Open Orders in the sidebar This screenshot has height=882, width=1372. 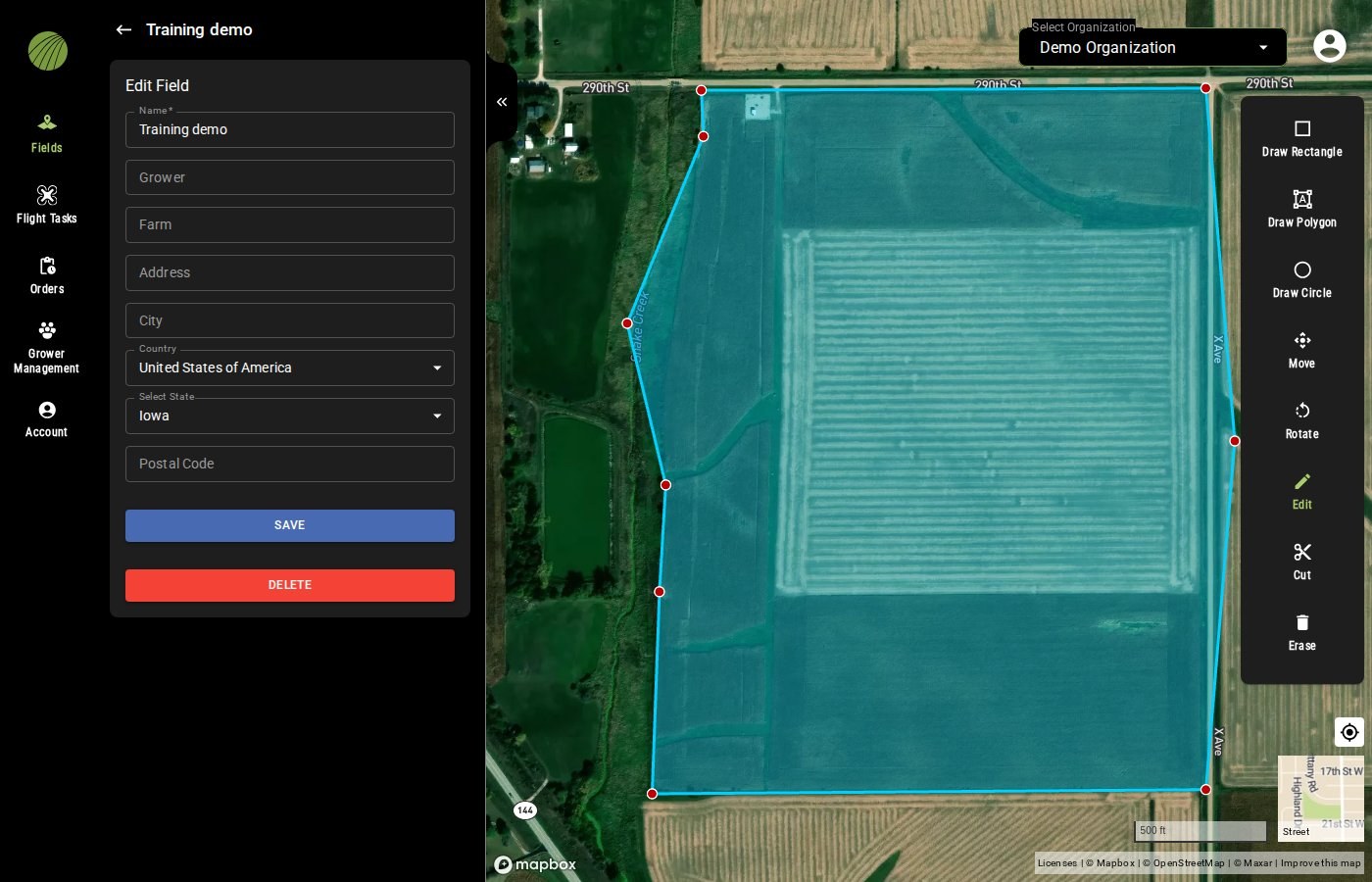(46, 275)
